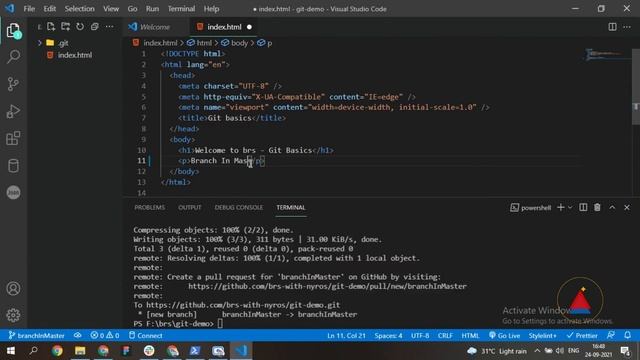Open the Terminal menu
The image size is (640, 360).
pos(181,9)
